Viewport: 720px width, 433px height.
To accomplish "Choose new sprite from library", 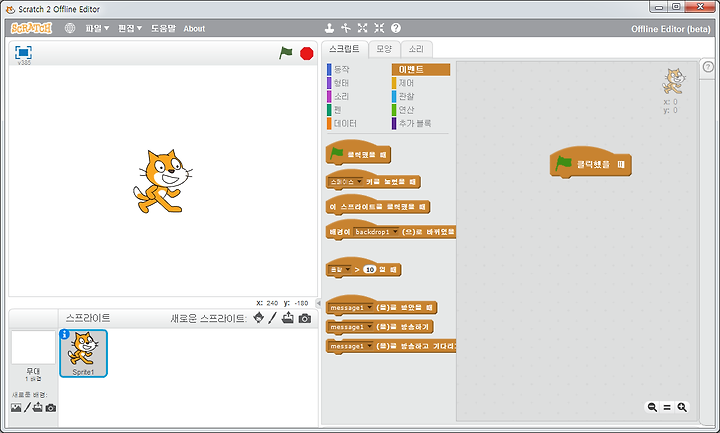I will coord(259,317).
